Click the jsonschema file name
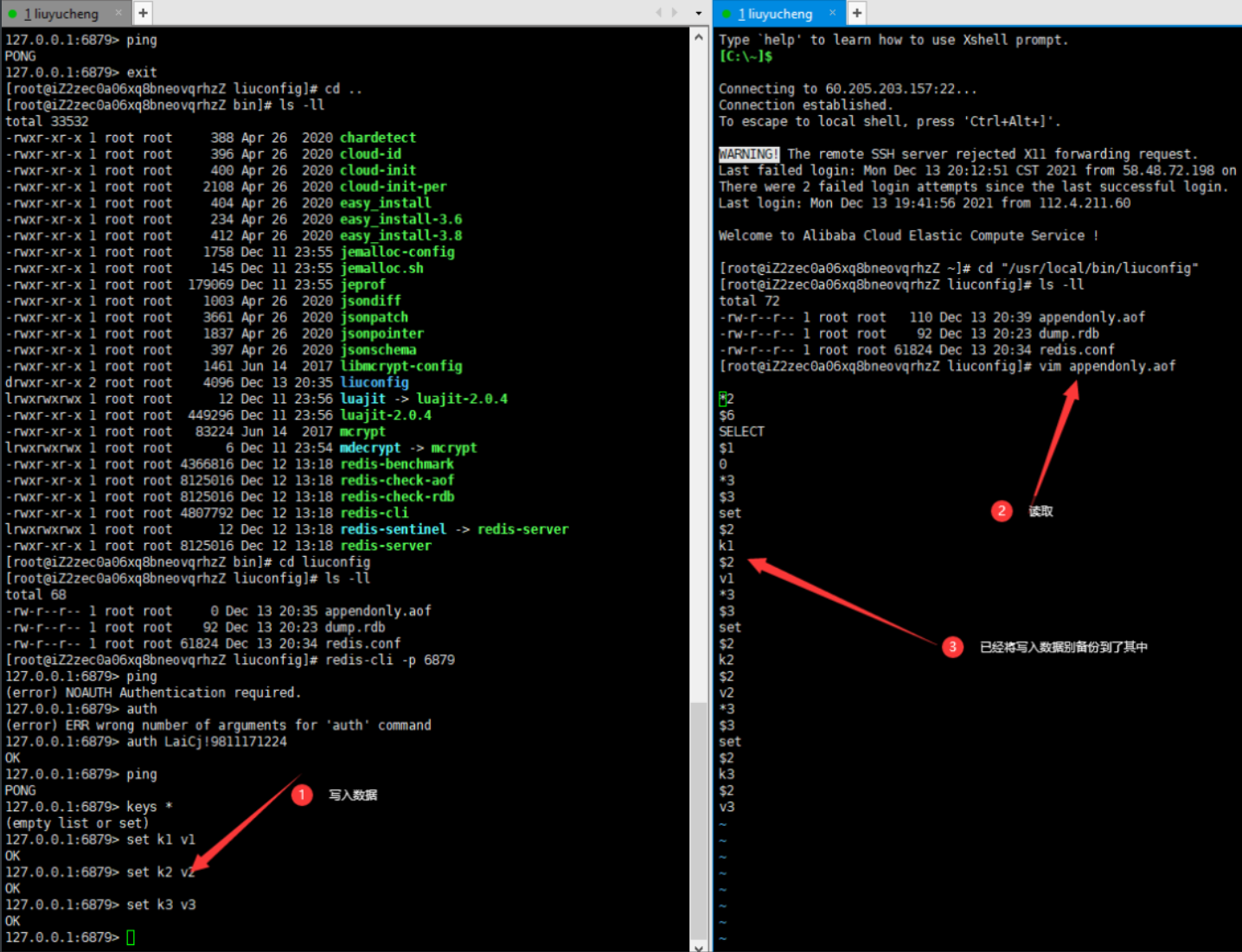Screen dimensions: 1242x952 point(378,350)
